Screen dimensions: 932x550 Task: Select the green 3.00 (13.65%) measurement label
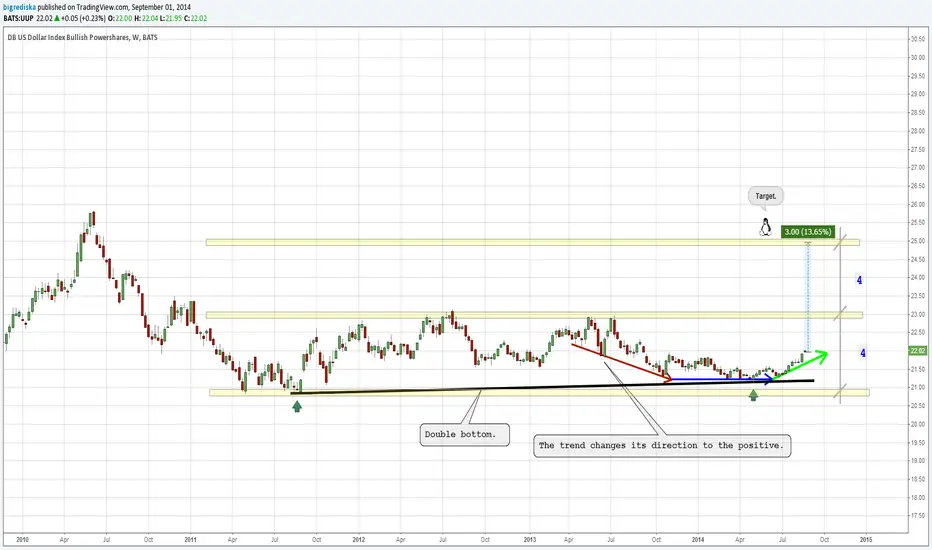pos(808,232)
